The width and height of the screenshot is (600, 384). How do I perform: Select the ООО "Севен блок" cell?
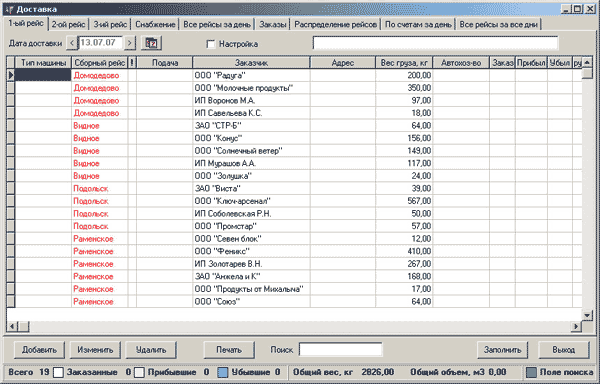(251, 239)
